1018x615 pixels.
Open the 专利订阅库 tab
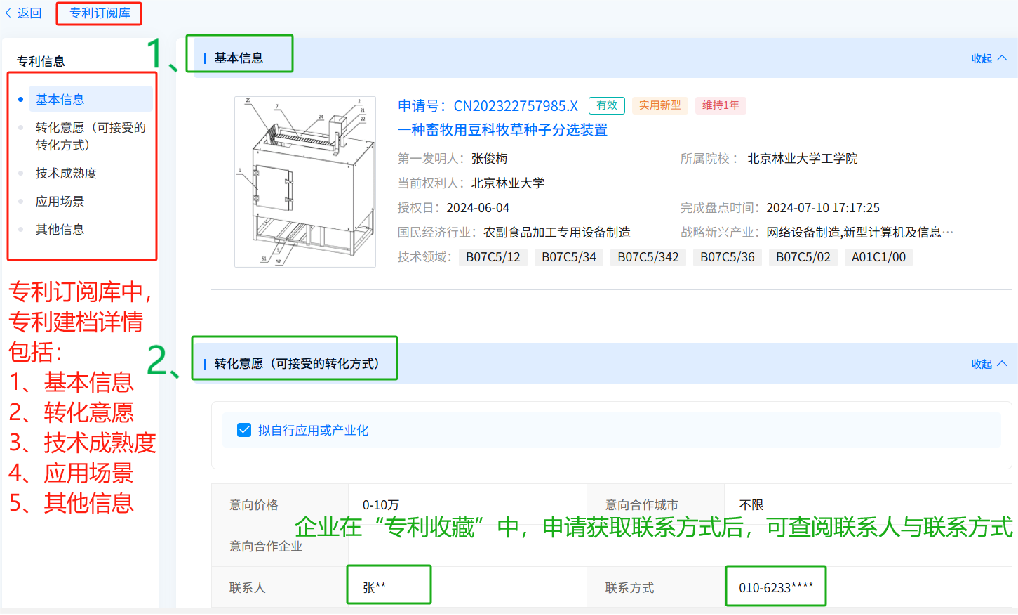coord(99,13)
